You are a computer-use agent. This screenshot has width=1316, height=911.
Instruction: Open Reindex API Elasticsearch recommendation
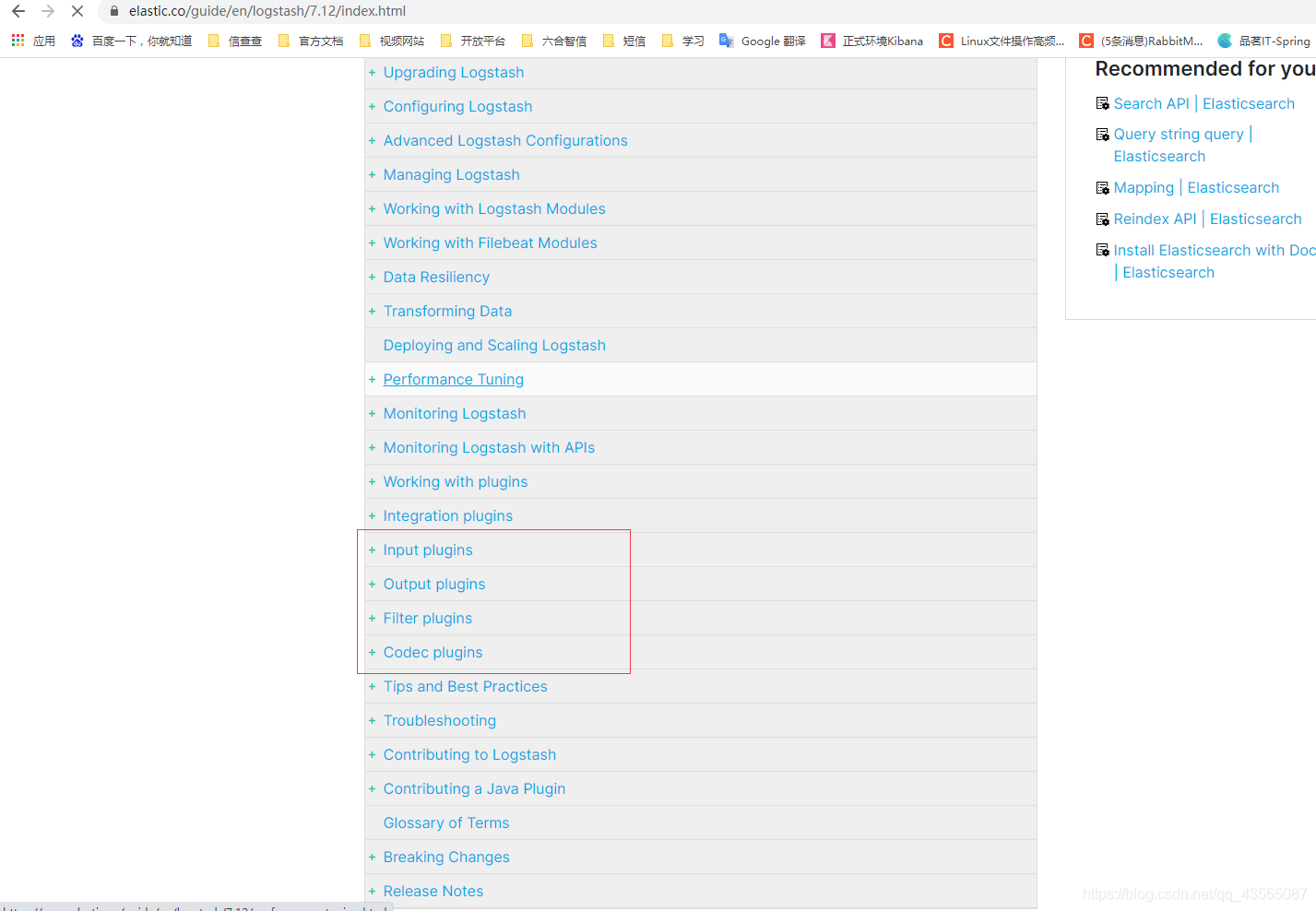click(x=1207, y=219)
